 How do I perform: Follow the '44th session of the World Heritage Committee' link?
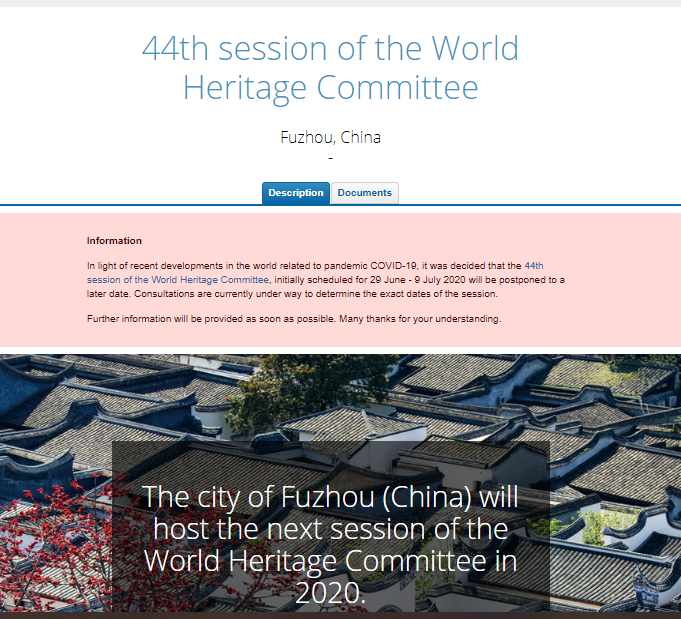[178, 280]
